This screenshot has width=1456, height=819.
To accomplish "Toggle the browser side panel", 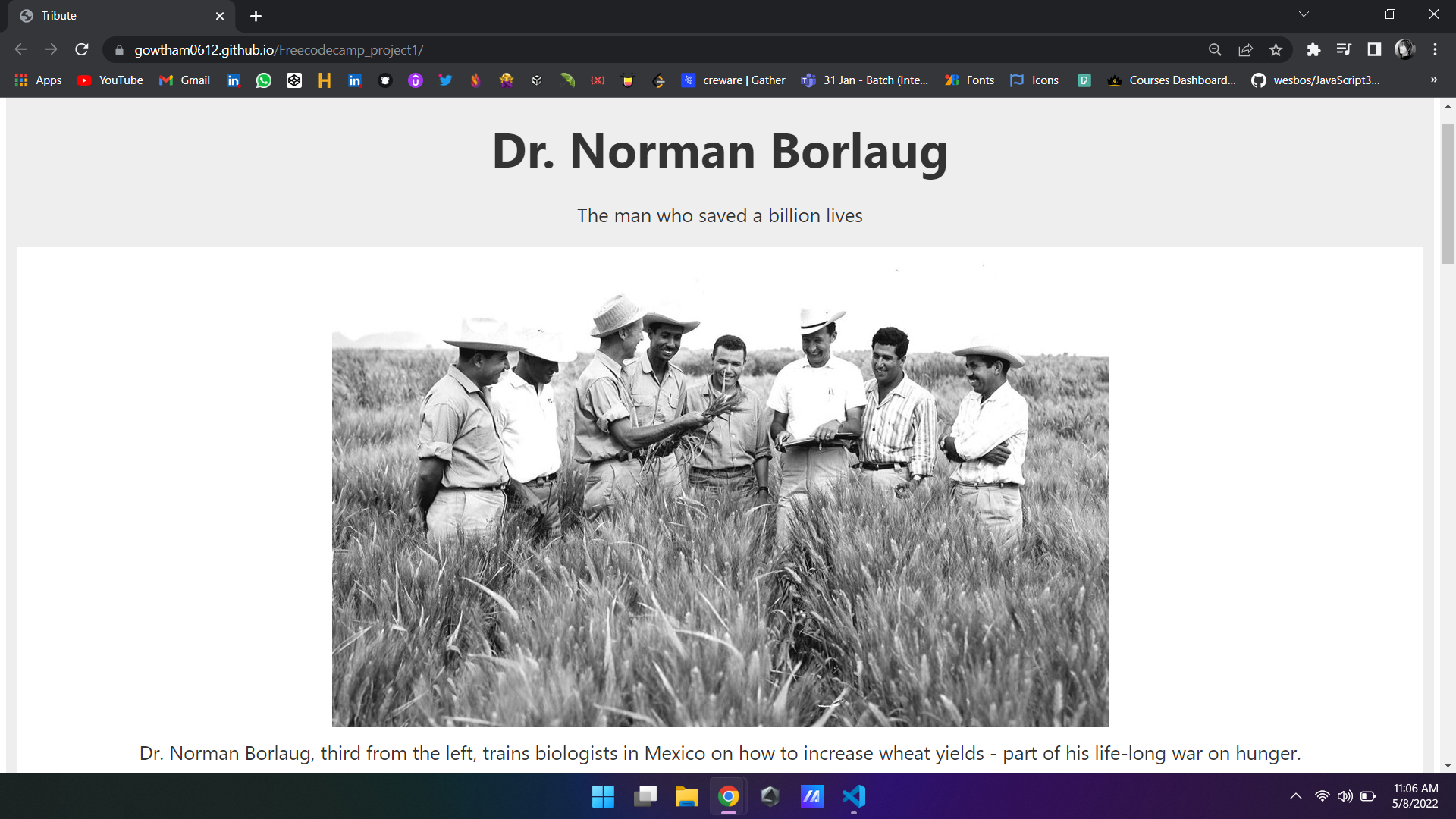I will [1374, 50].
